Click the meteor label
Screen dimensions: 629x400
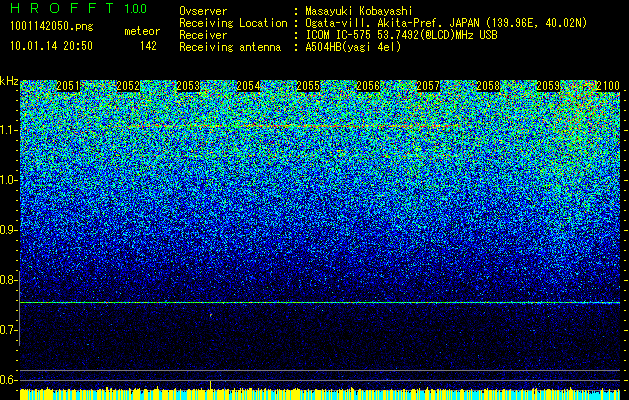[x=142, y=31]
